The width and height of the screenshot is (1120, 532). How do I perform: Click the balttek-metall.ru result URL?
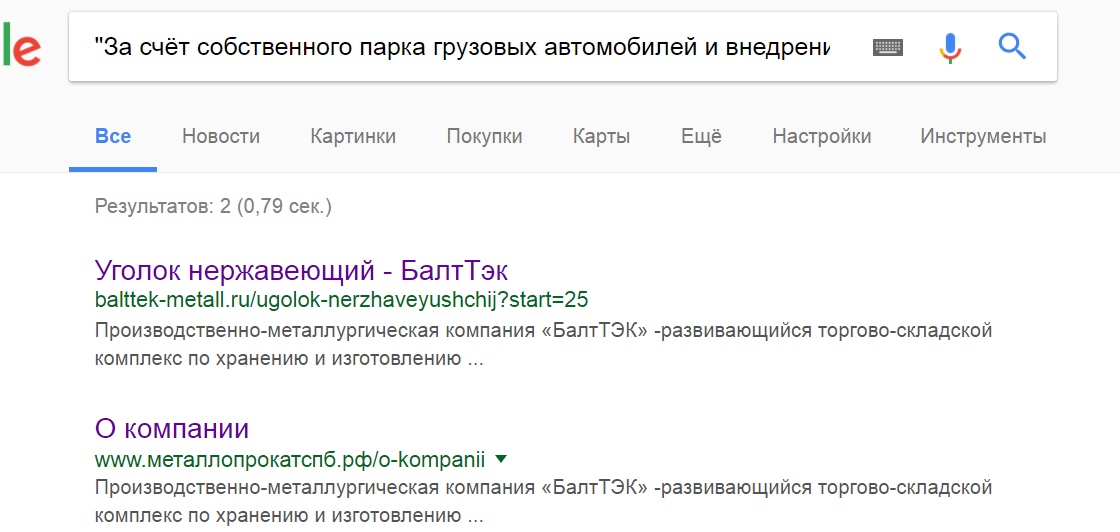click(x=340, y=299)
